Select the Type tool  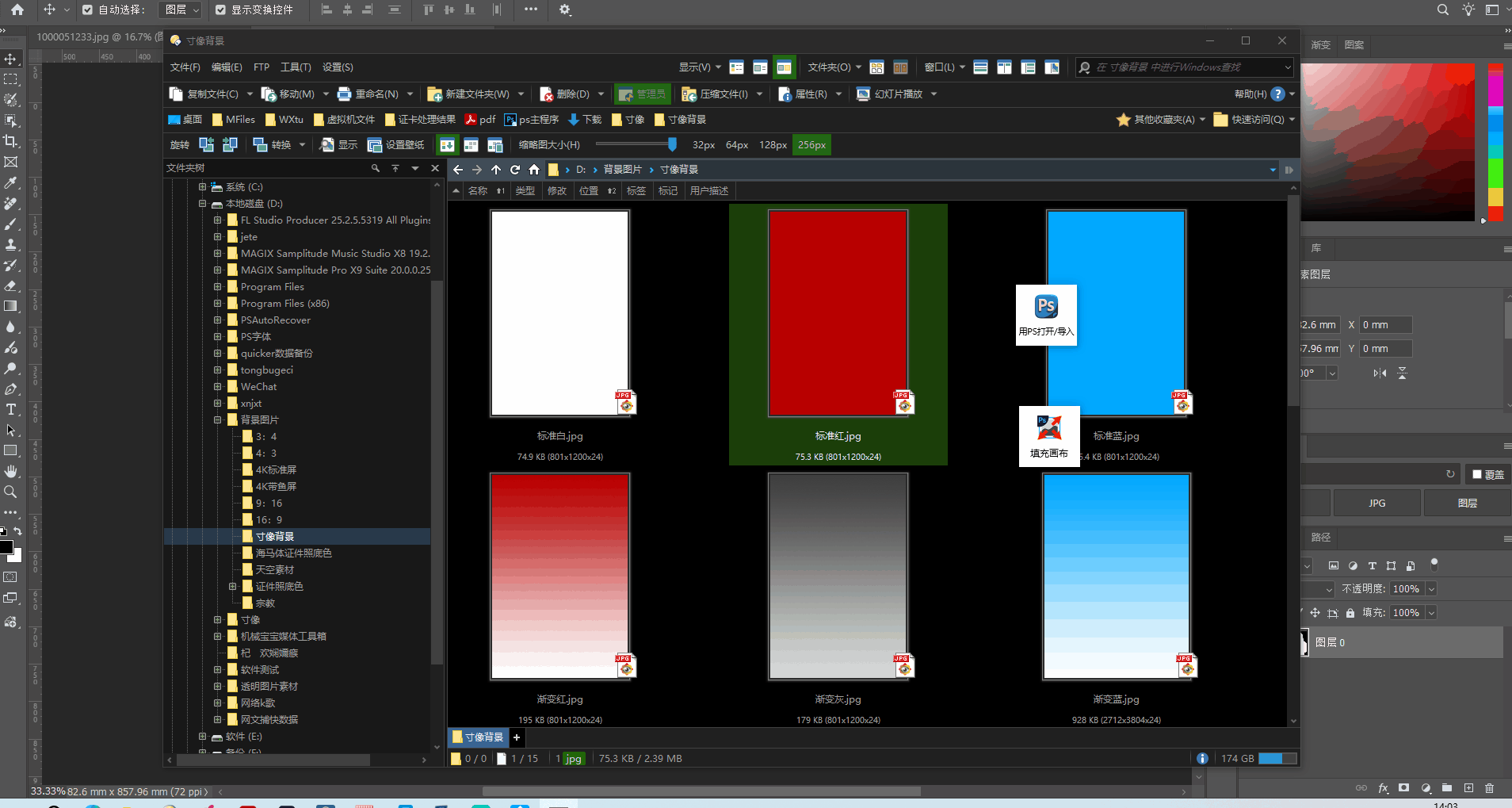pos(11,410)
